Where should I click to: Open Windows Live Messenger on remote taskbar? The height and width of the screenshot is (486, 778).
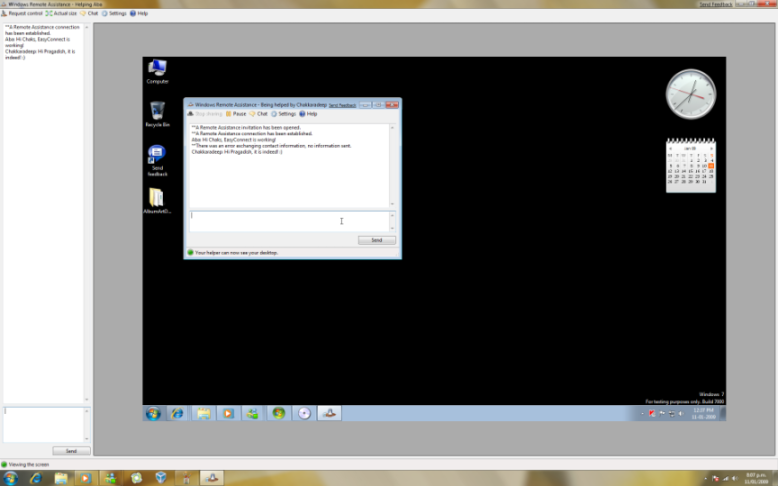pos(253,413)
